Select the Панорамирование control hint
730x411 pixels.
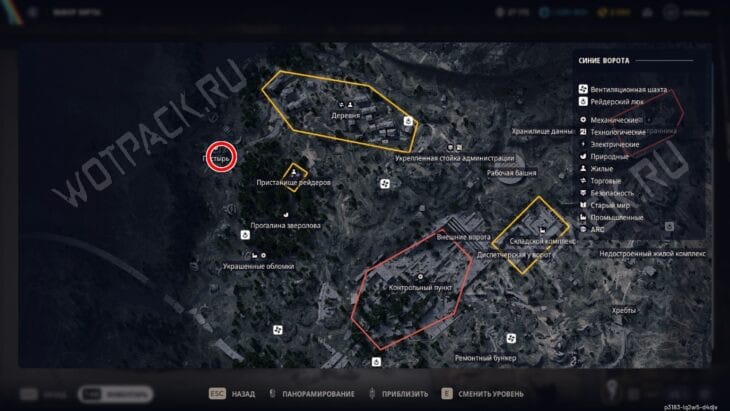click(312, 394)
